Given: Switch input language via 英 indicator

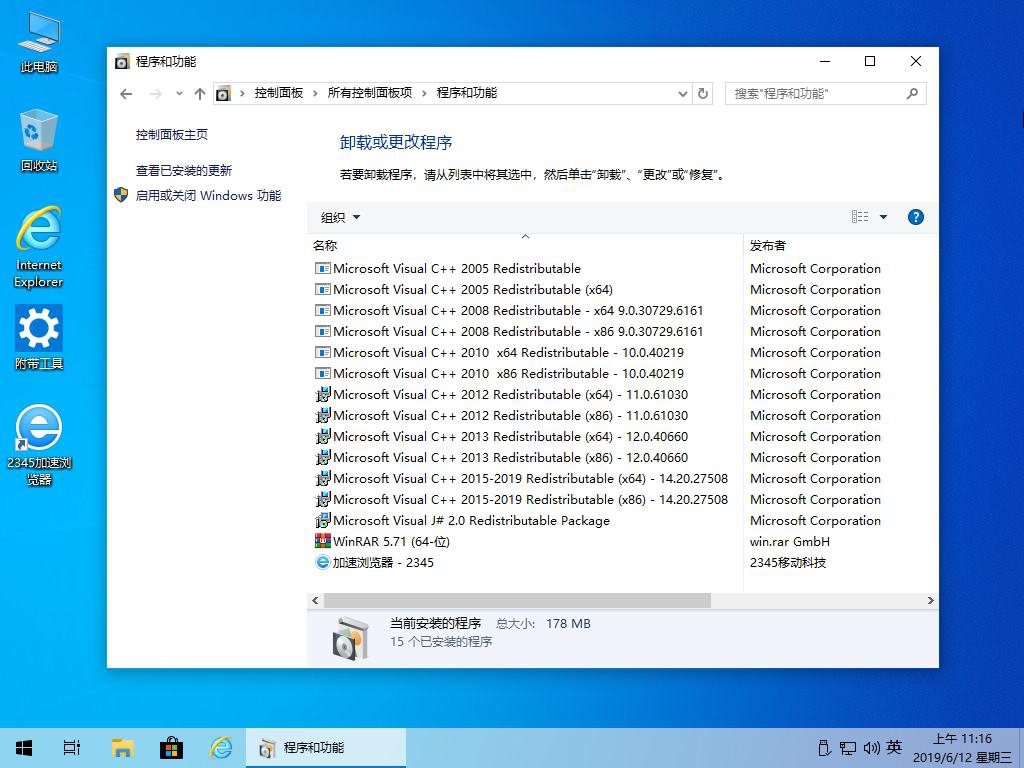Looking at the screenshot, I should [895, 748].
